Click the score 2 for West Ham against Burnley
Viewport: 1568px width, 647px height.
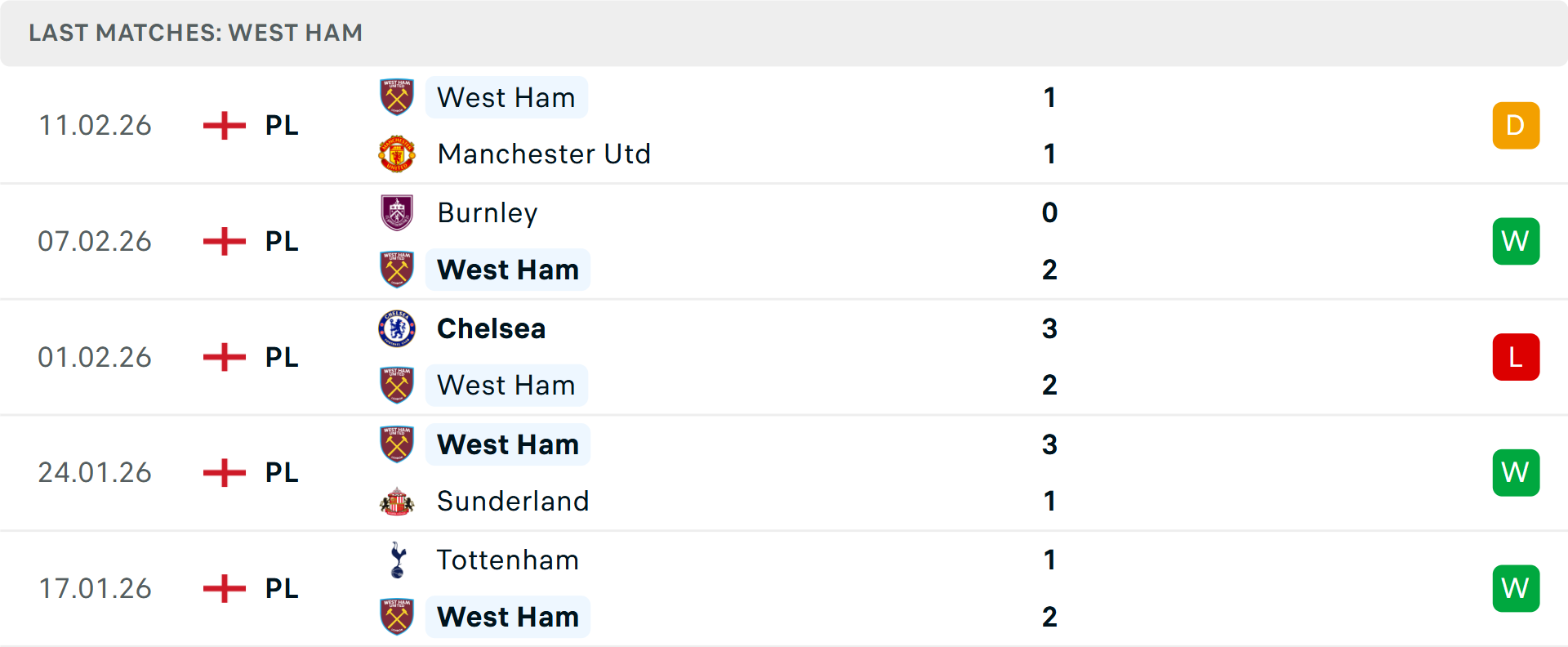[x=1050, y=269]
